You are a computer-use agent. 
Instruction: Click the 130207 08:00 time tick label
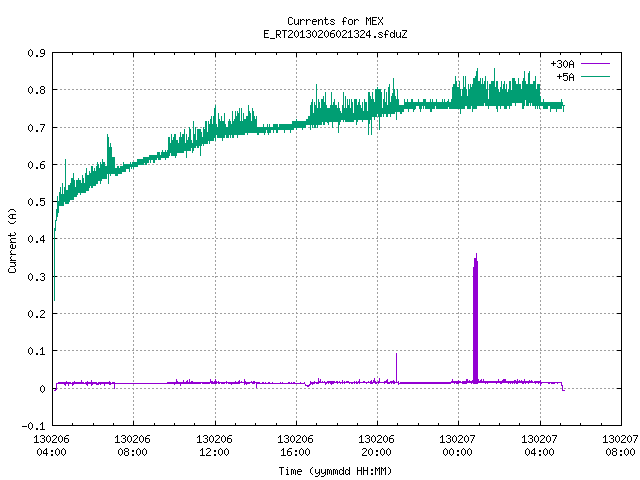620,446
